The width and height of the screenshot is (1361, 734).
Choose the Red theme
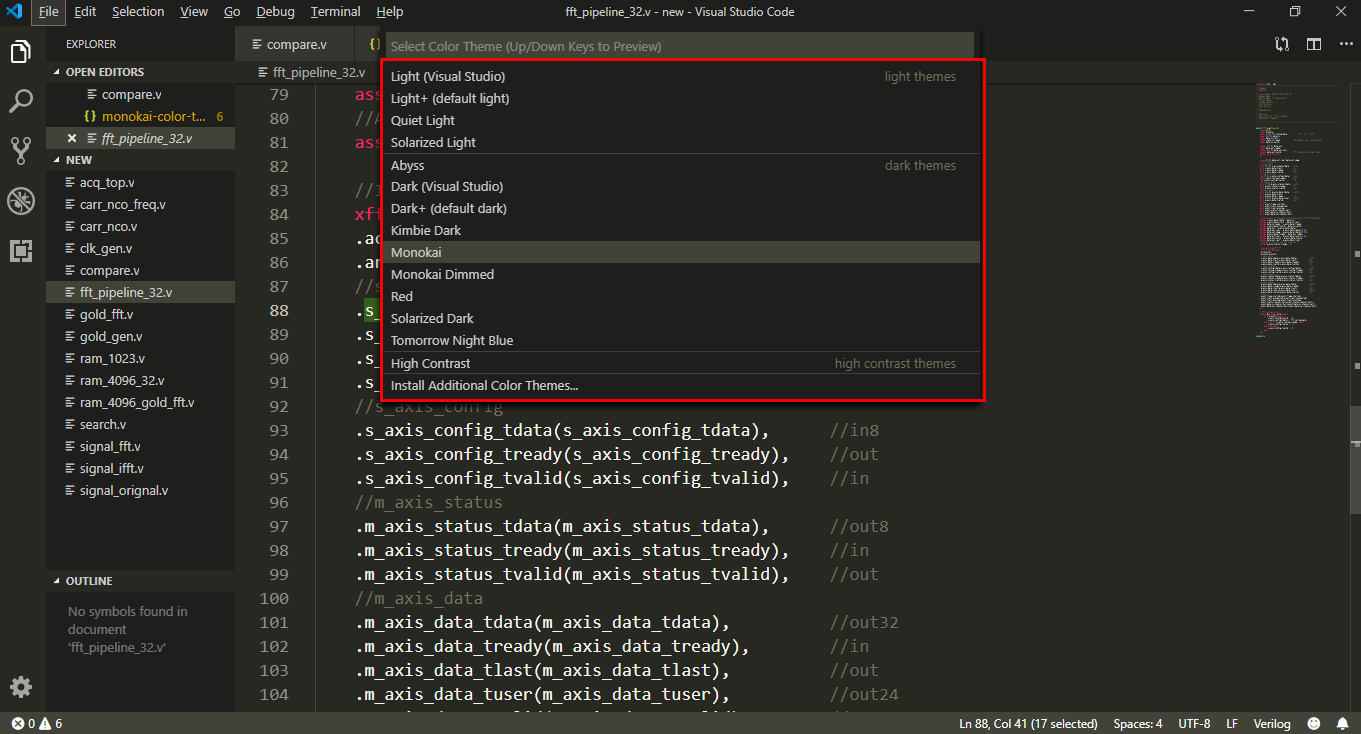(x=680, y=296)
